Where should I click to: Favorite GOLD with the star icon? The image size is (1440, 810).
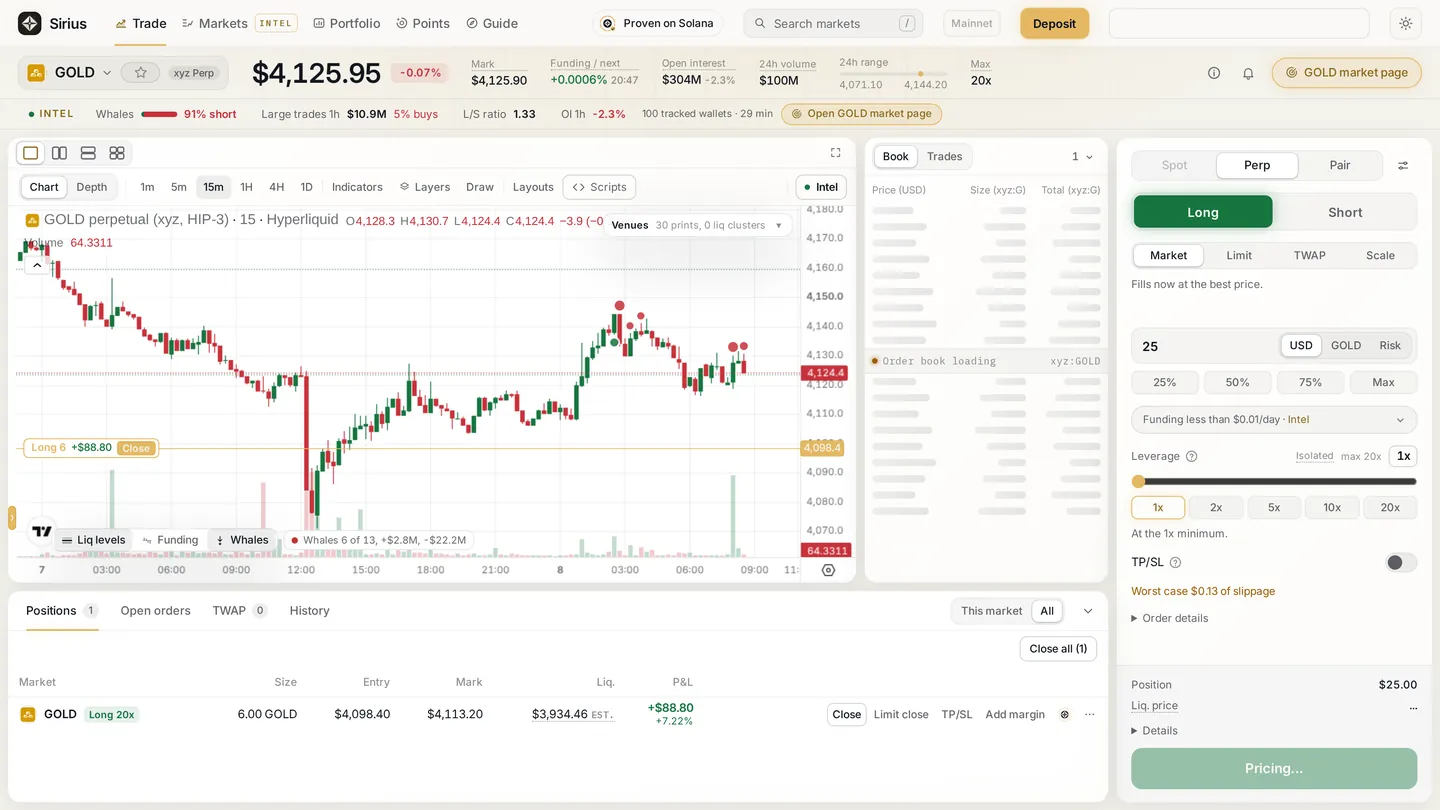click(141, 73)
